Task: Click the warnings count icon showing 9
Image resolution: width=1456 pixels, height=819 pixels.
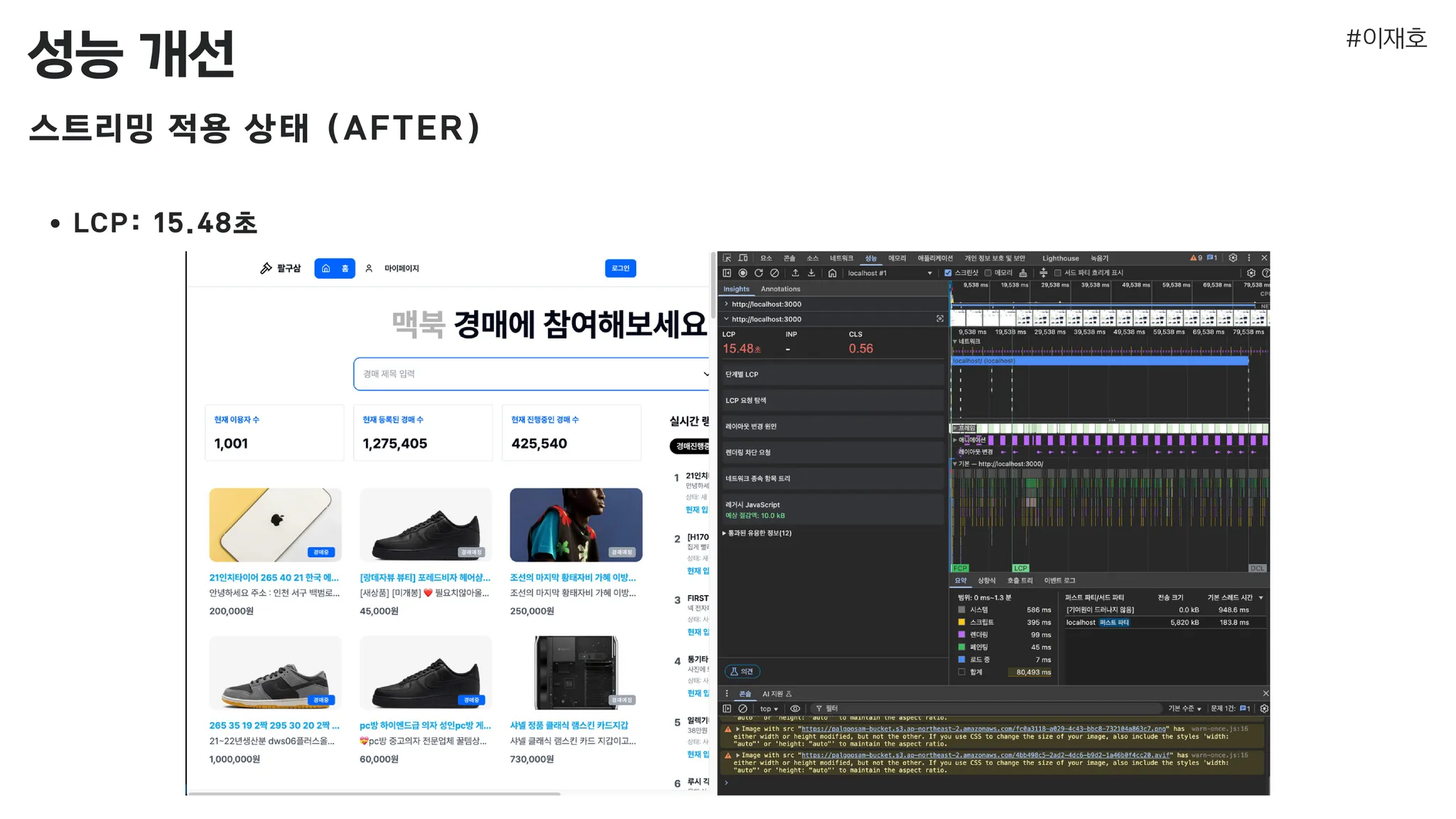Action: (1196, 258)
